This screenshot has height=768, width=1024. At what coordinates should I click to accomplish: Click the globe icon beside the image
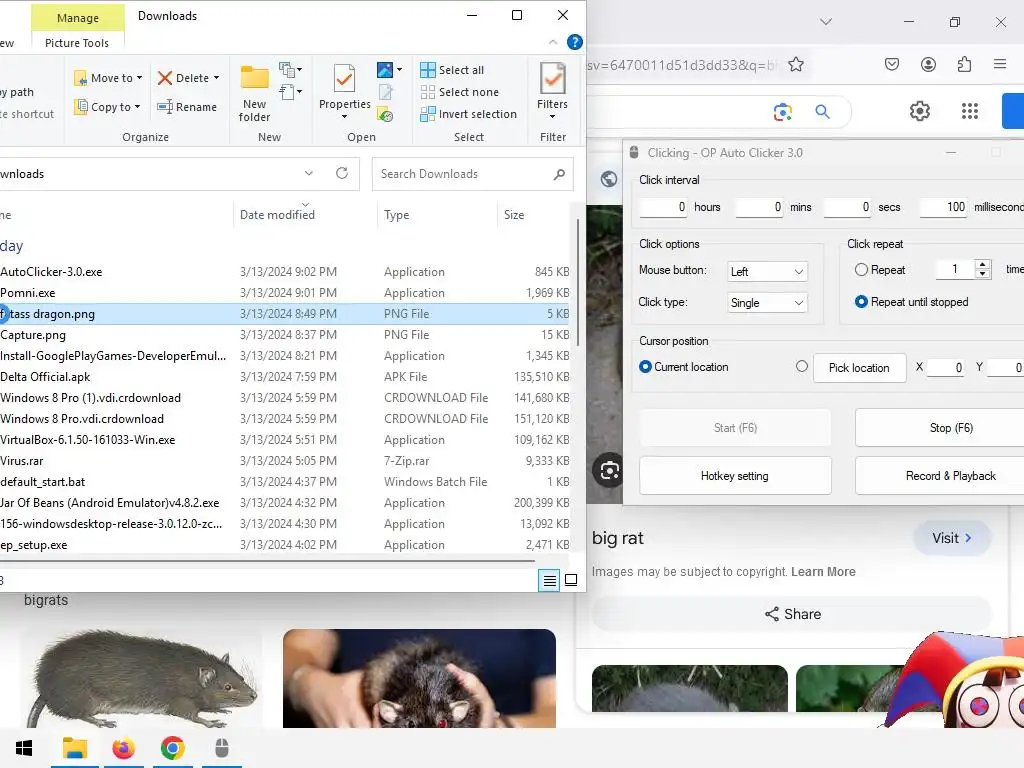tap(609, 179)
